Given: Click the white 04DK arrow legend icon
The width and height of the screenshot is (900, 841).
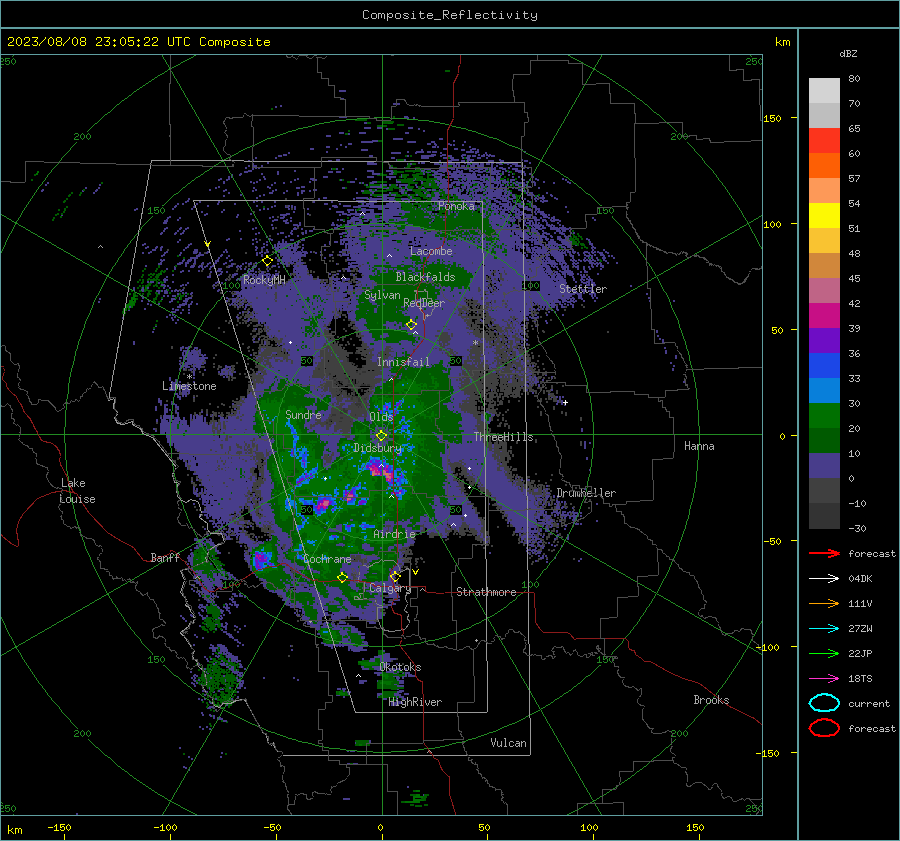Looking at the screenshot, I should tap(824, 578).
